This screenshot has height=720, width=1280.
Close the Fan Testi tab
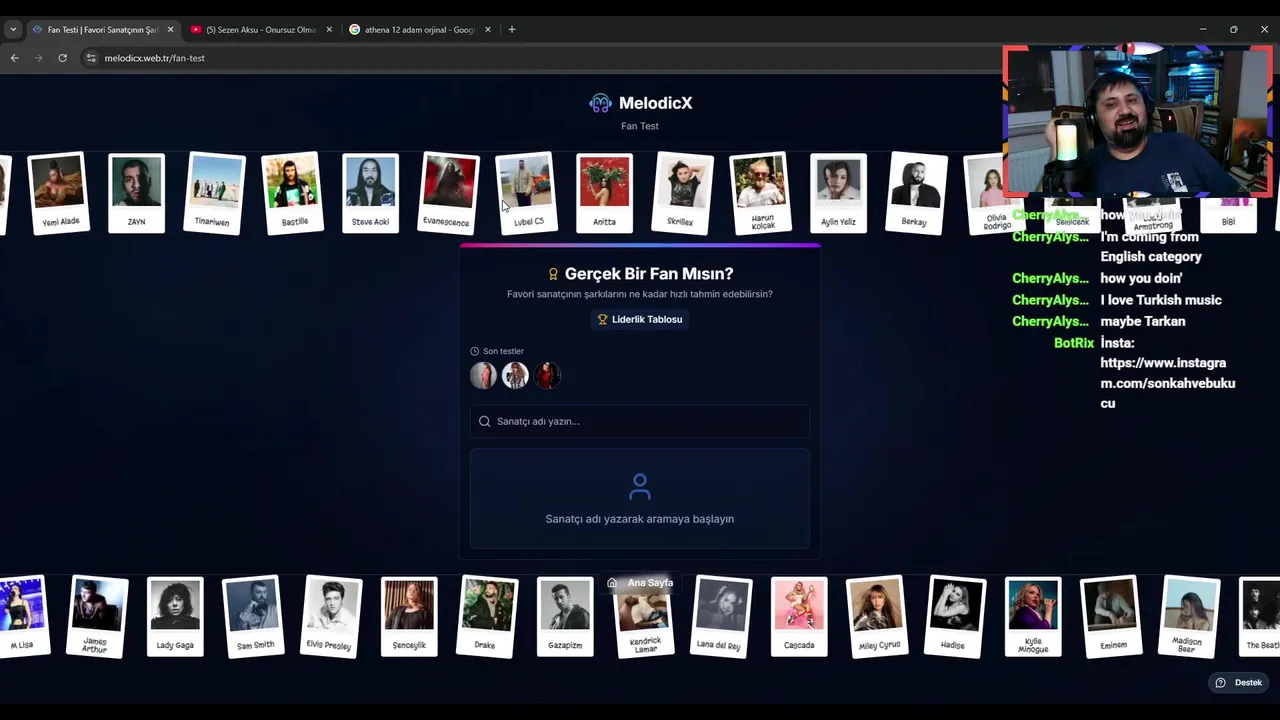170,30
